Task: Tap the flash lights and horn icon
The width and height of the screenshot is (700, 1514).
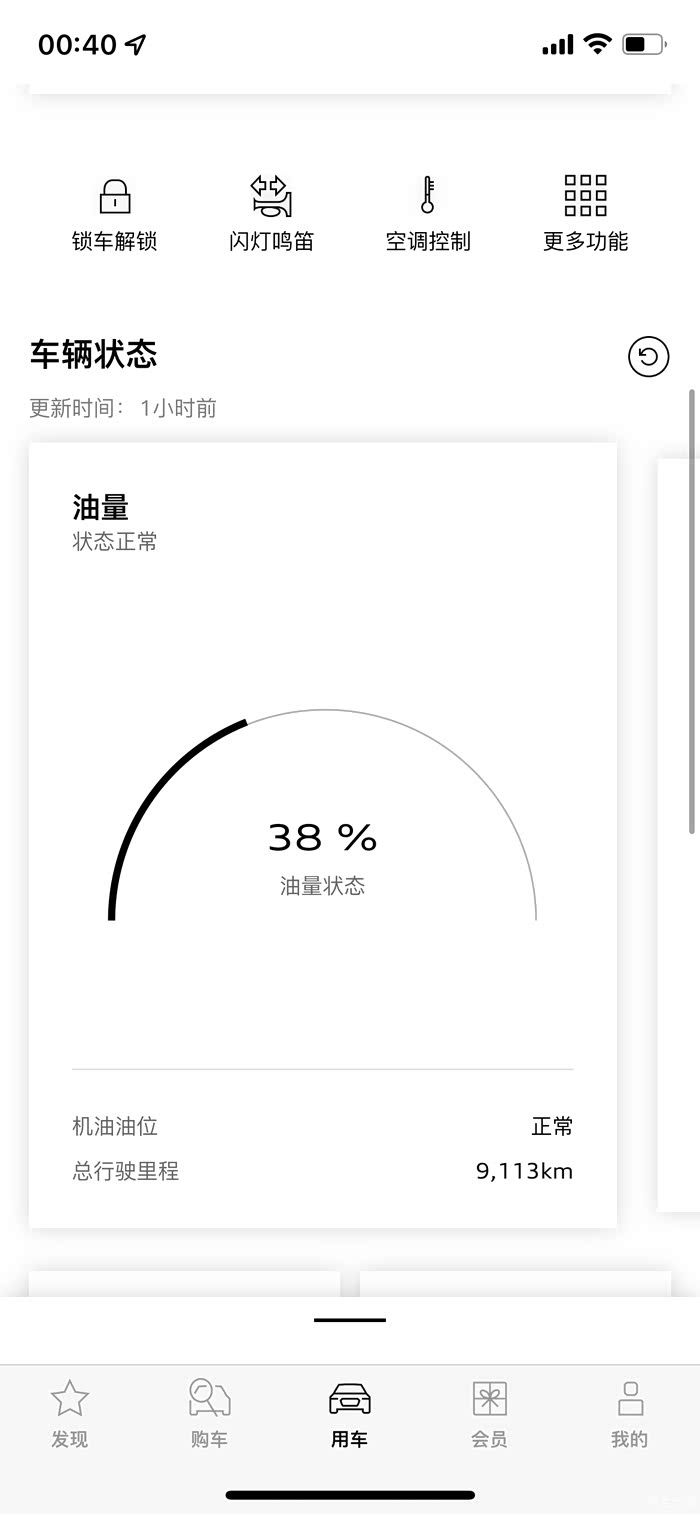Action: click(271, 196)
